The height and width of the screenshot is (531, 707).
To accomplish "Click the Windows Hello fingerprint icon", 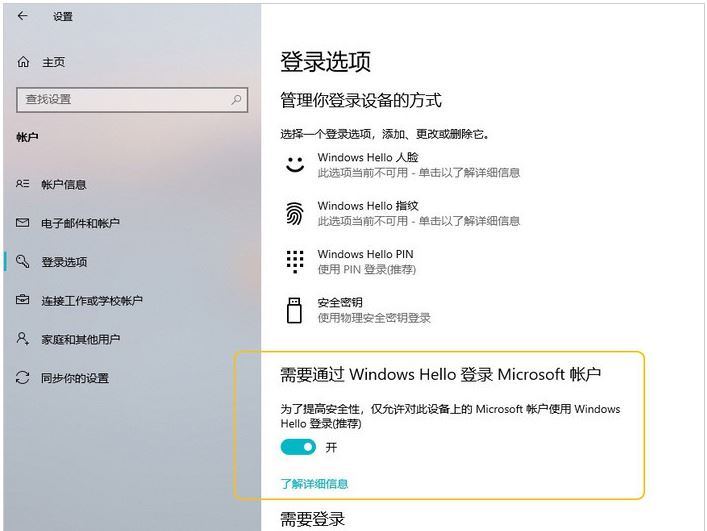I will [295, 213].
